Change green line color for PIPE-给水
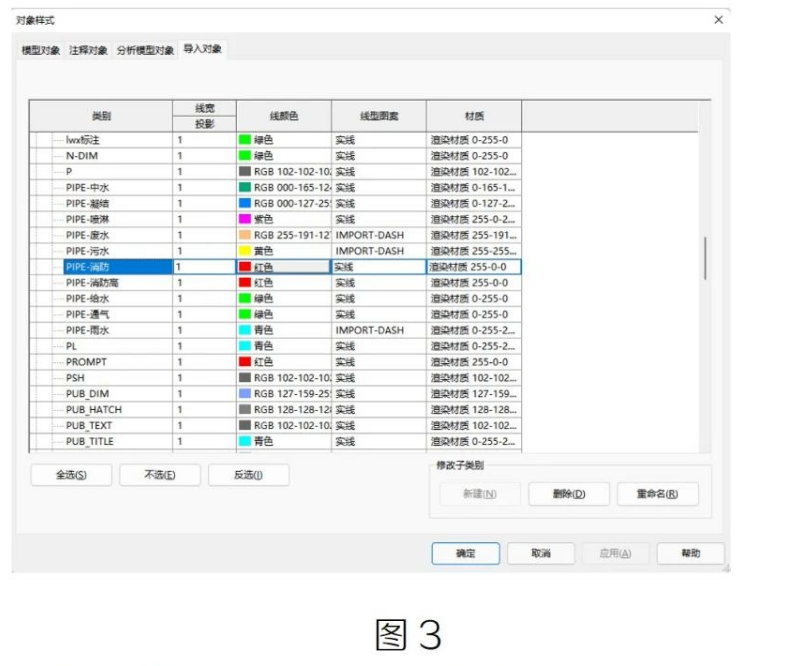798x666 pixels. [284, 298]
